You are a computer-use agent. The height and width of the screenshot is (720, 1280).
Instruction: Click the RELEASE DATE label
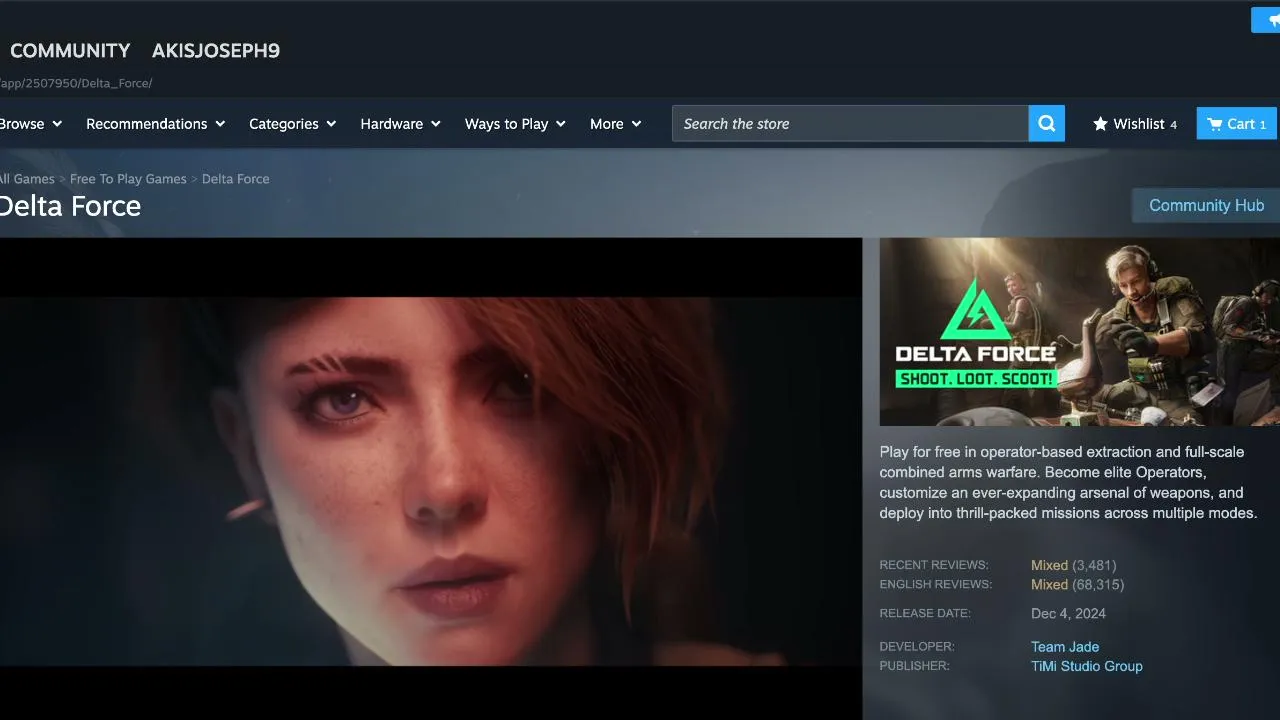tap(925, 613)
